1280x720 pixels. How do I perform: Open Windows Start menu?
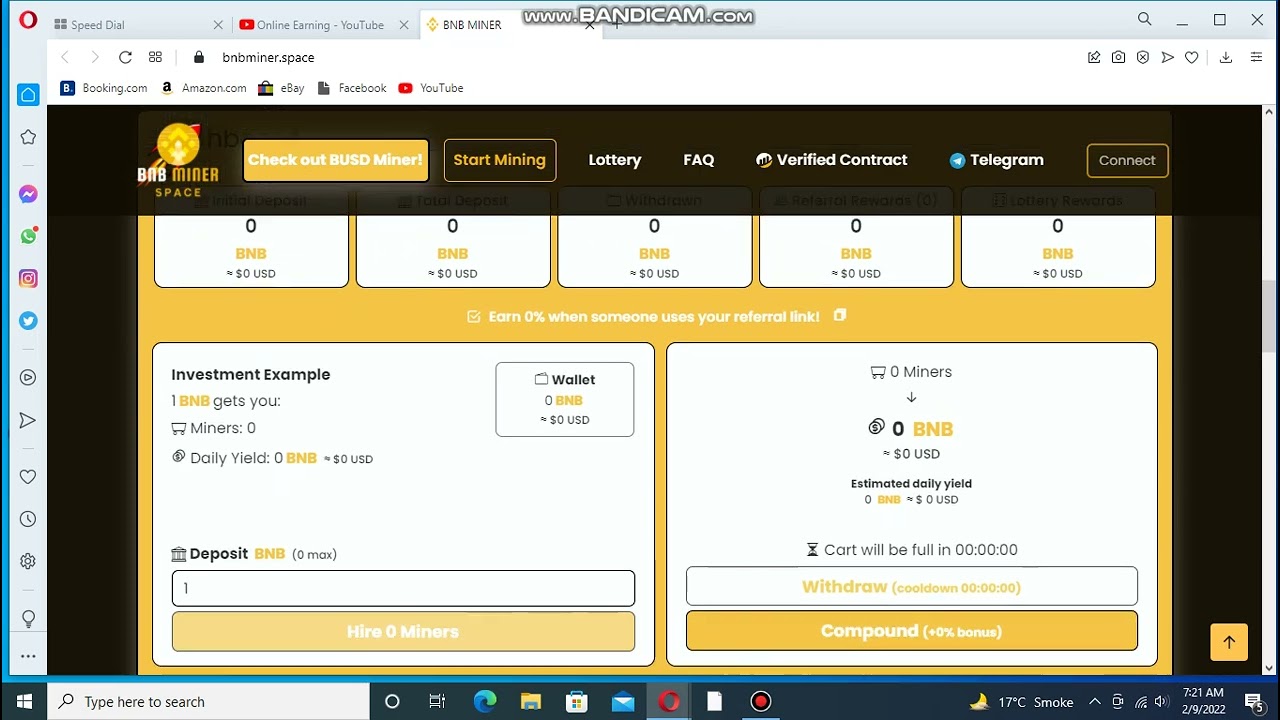pos(24,702)
